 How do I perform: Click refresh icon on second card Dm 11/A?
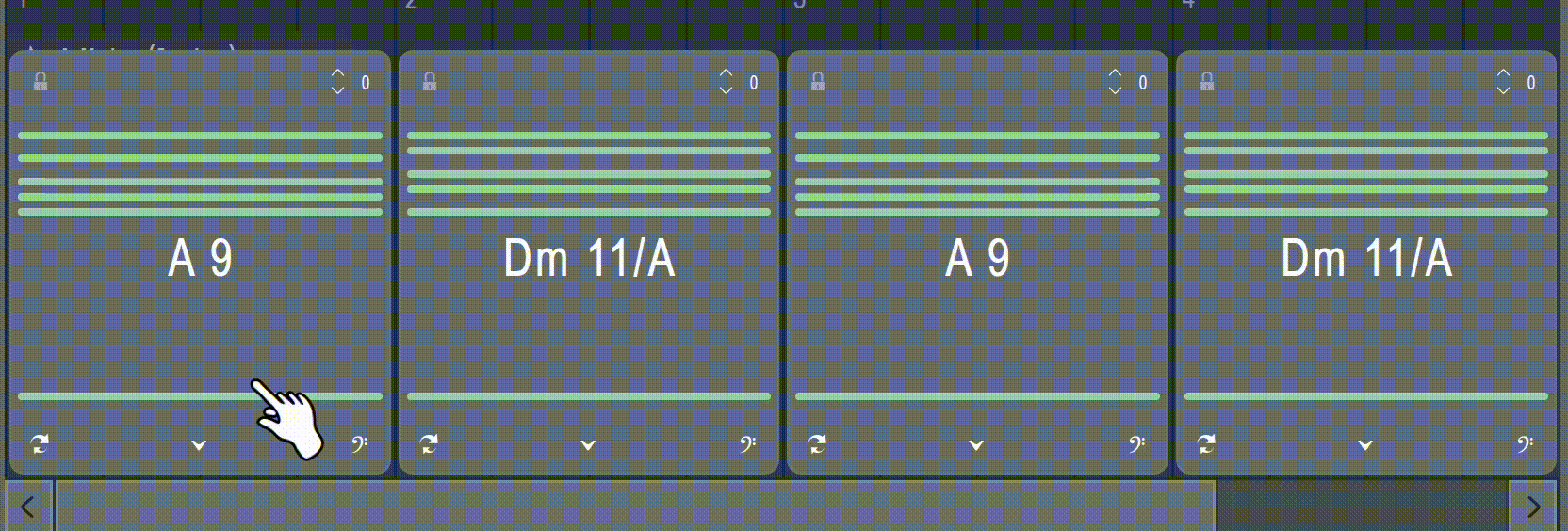click(x=429, y=443)
